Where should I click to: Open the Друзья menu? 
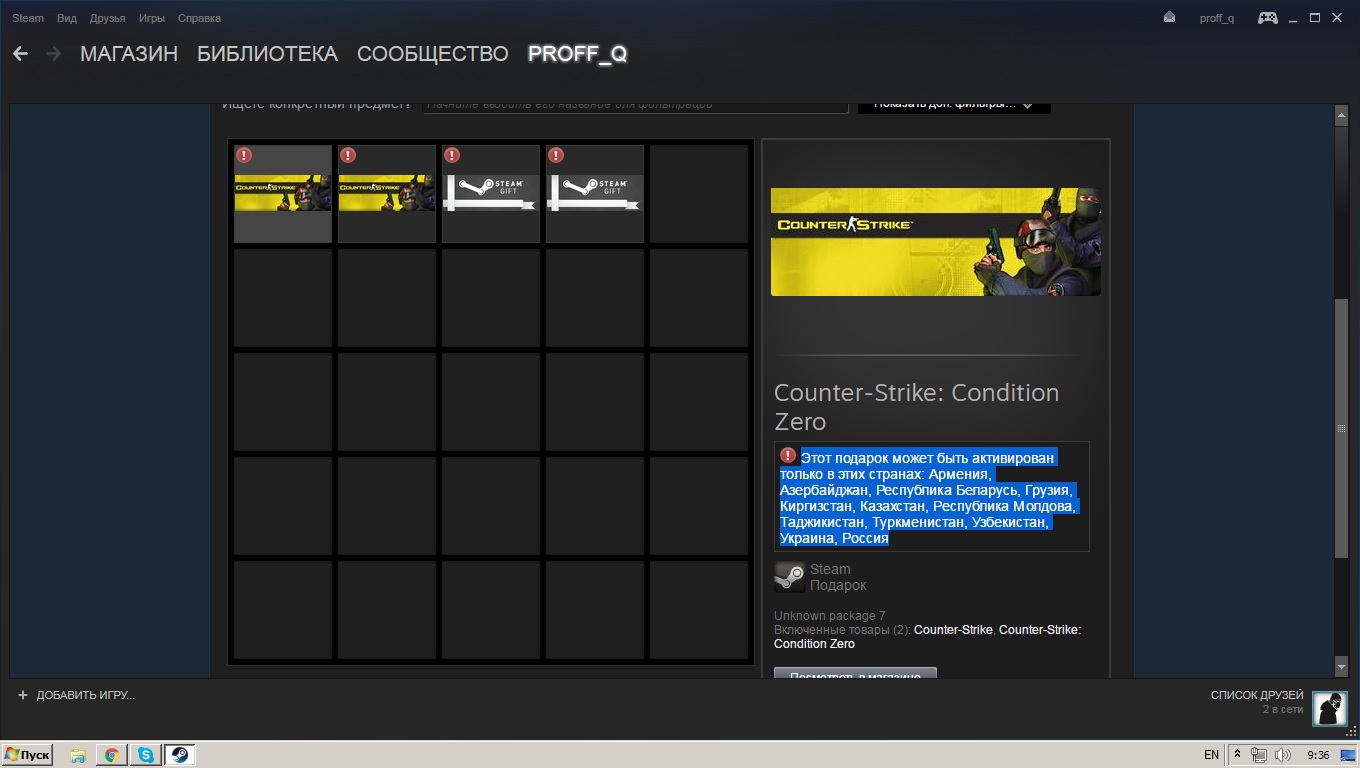pyautogui.click(x=108, y=18)
